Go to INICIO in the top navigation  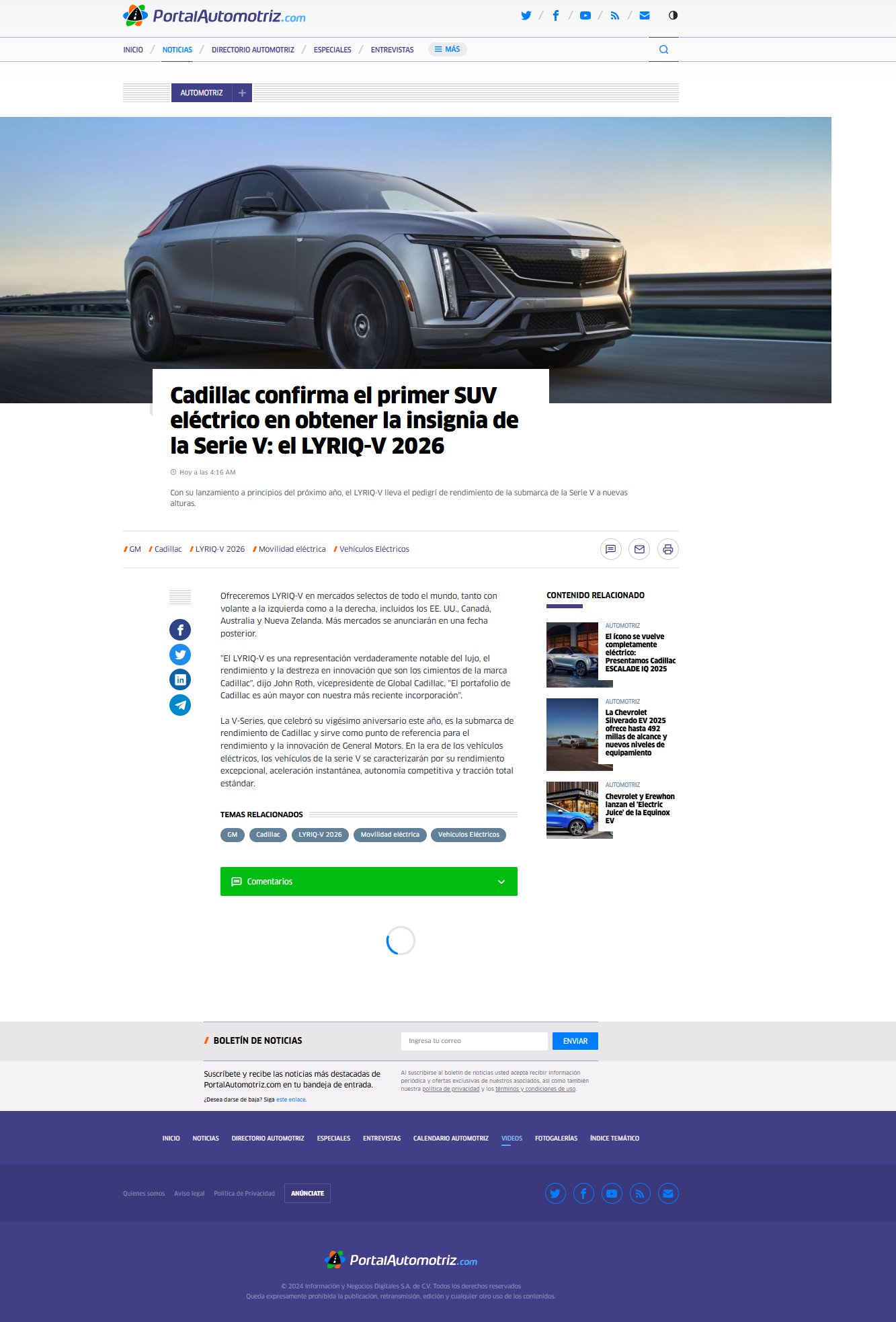point(133,50)
